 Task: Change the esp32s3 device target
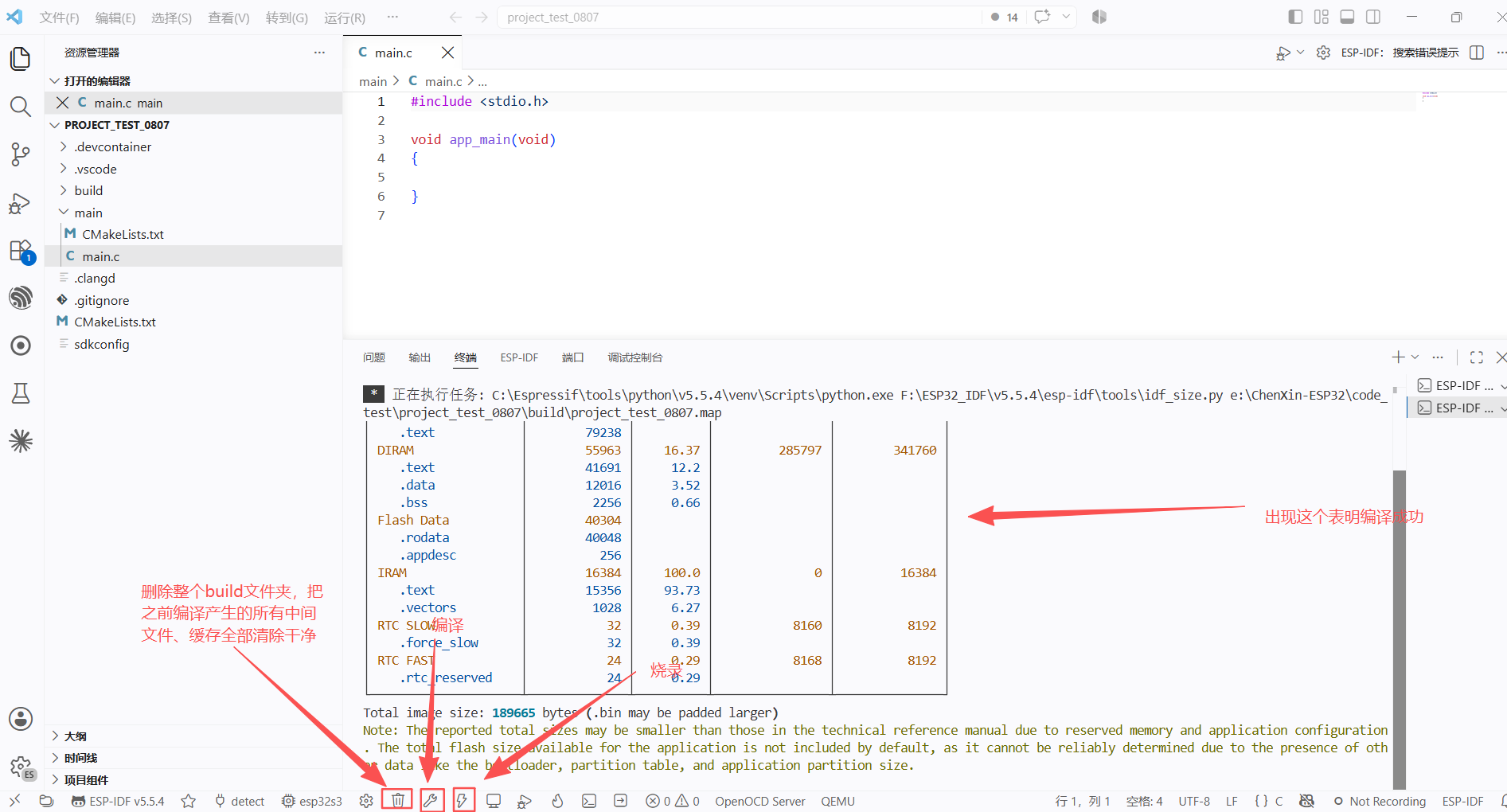312,801
